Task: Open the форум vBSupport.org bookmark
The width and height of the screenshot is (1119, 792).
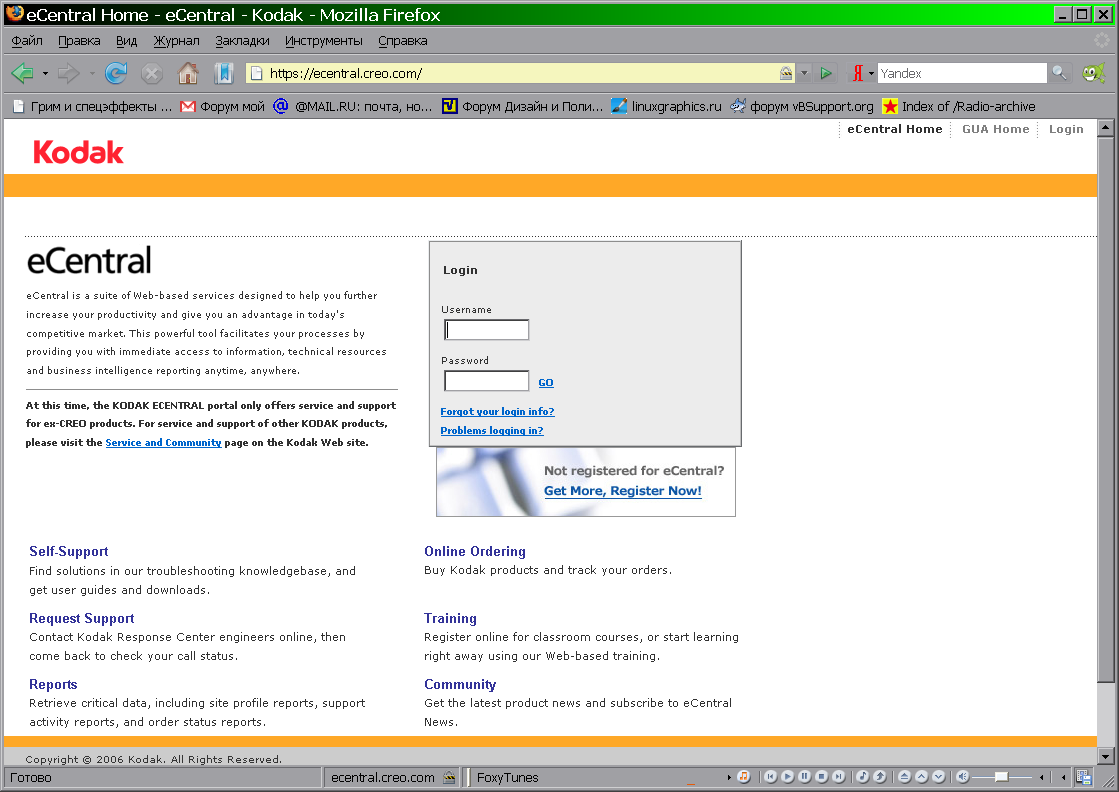Action: [801, 106]
